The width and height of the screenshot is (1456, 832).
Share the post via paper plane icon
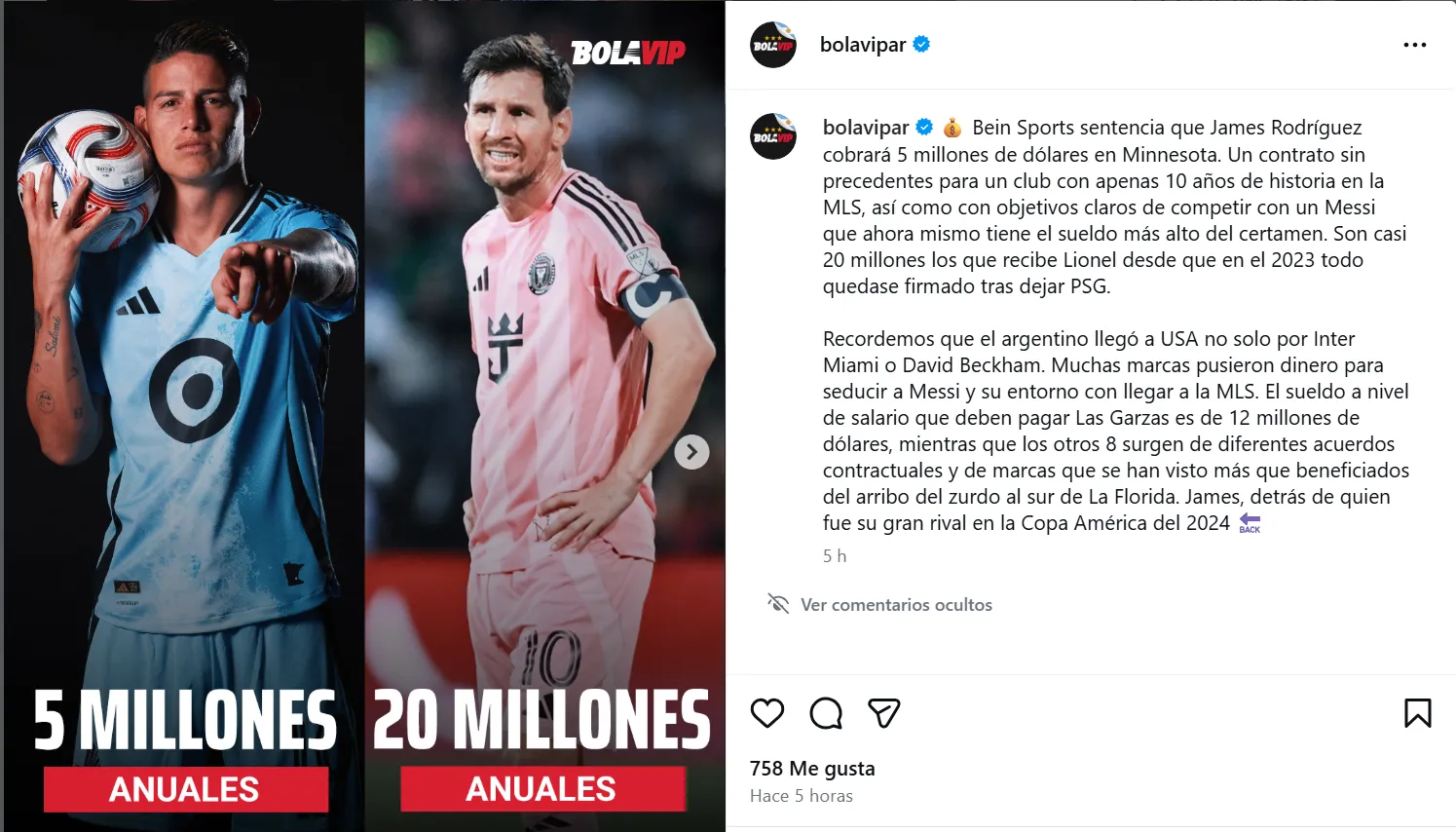[883, 713]
